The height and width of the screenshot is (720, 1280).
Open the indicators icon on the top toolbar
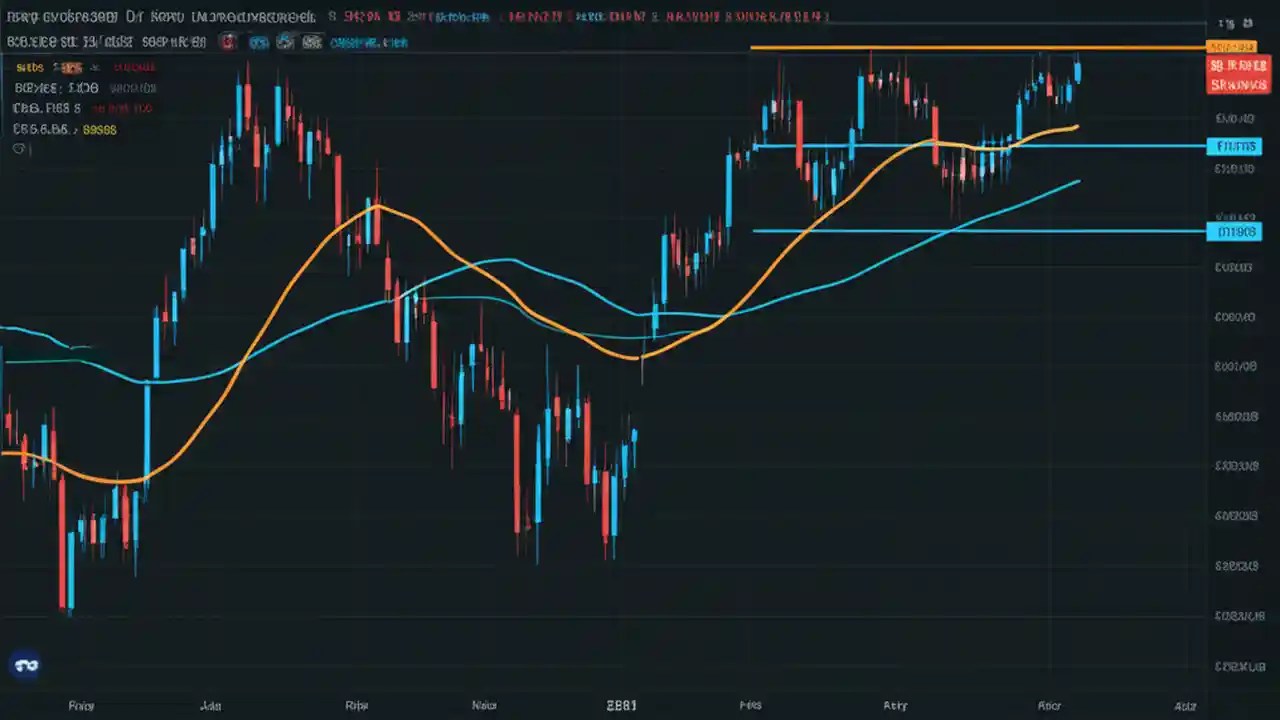tap(285, 42)
